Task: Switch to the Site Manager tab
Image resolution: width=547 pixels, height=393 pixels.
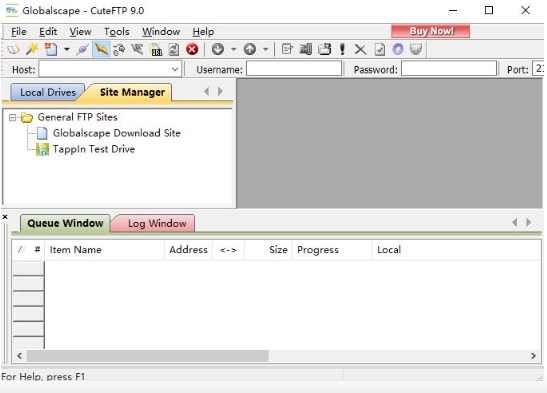Action: coord(132,92)
